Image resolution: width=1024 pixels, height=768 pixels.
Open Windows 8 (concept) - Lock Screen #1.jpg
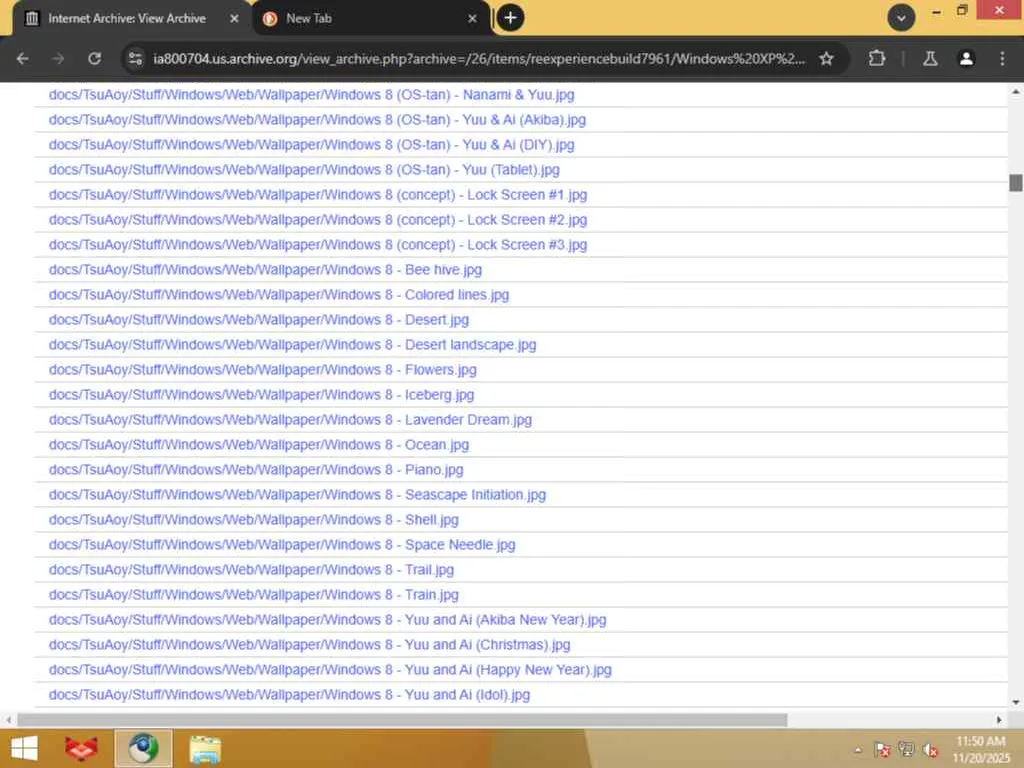318,195
